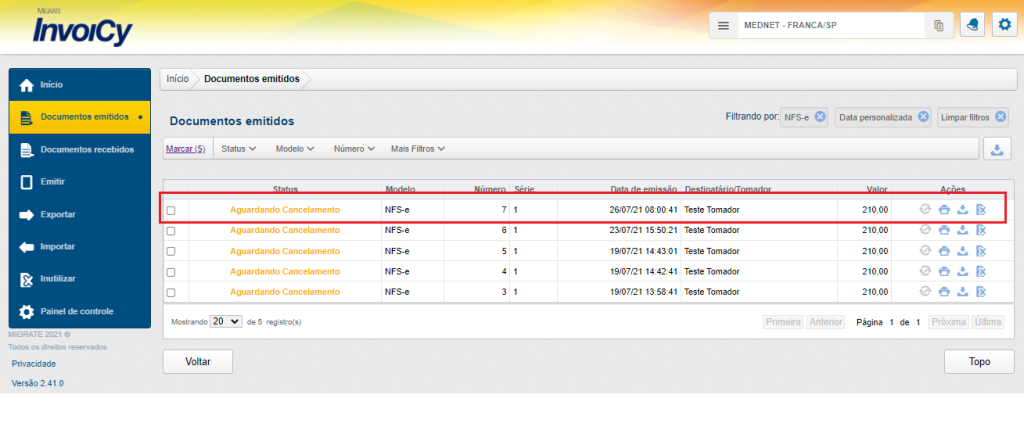This screenshot has width=1024, height=423.
Task: Open the settings gear in header
Action: click(1004, 26)
